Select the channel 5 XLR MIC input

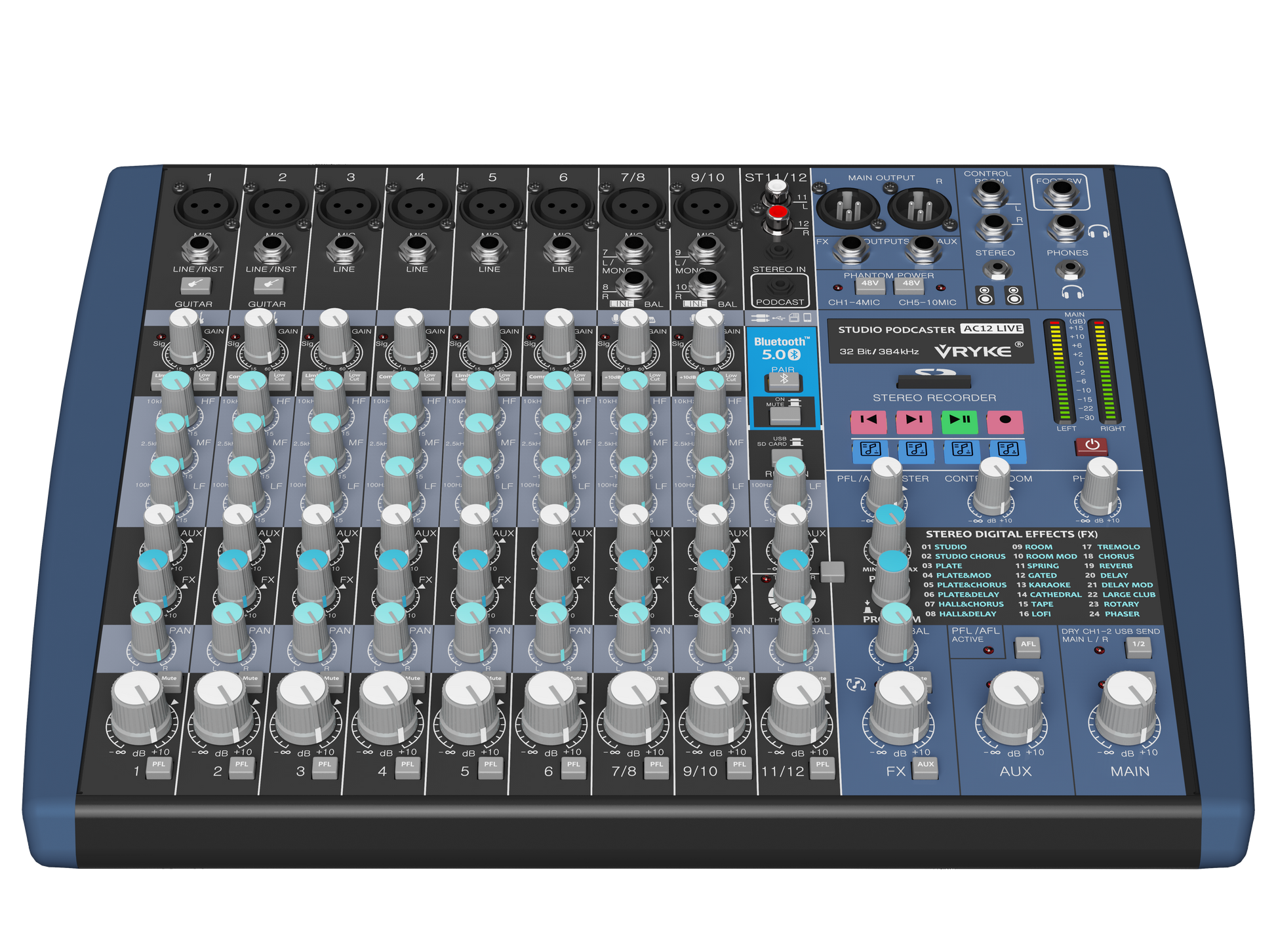point(490,207)
